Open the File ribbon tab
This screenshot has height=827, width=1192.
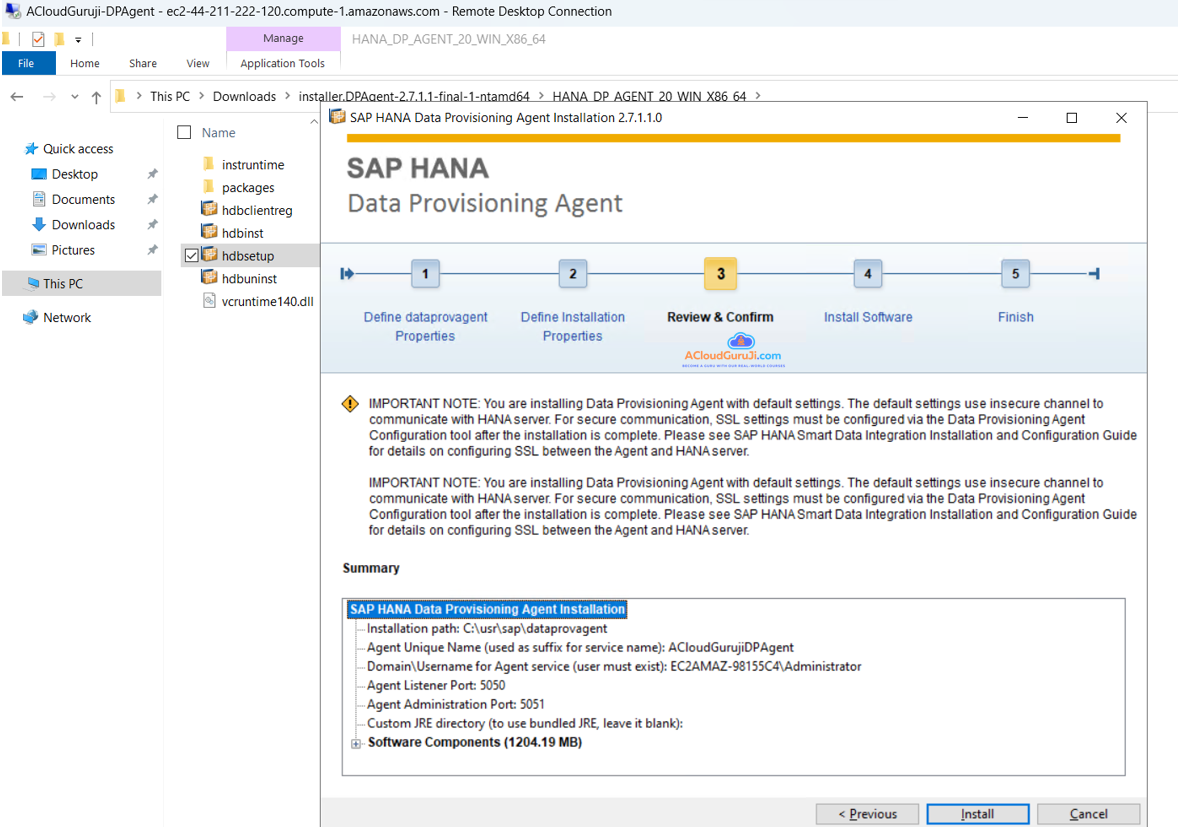[x=26, y=63]
